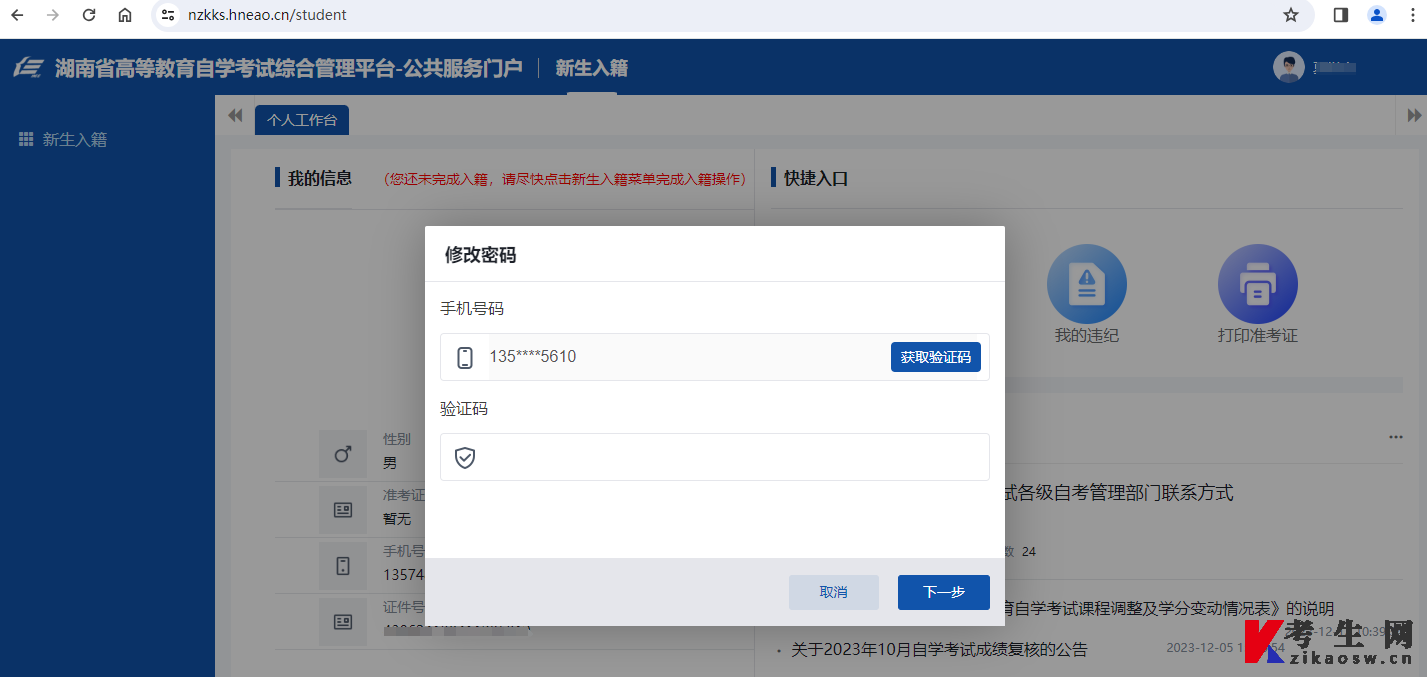Viewport: 1427px width, 677px height.
Task: Click the phone icon in 手机号码 field
Action: point(464,357)
